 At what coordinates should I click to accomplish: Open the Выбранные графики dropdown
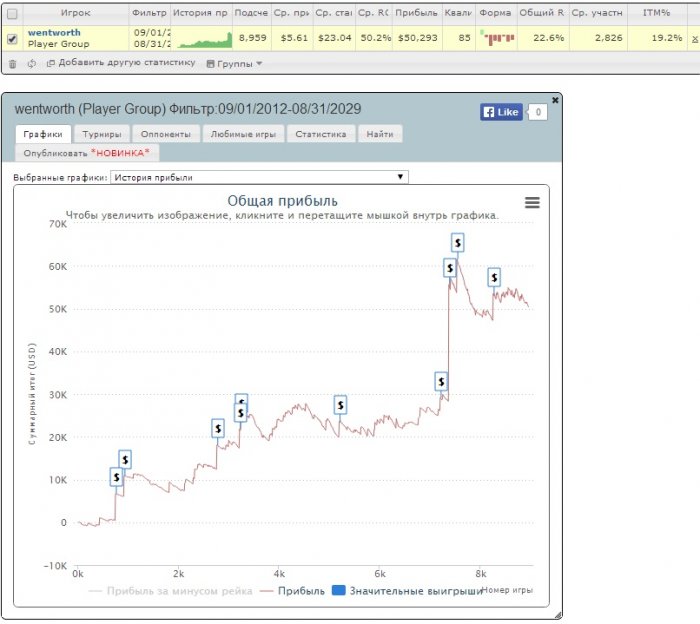point(259,177)
